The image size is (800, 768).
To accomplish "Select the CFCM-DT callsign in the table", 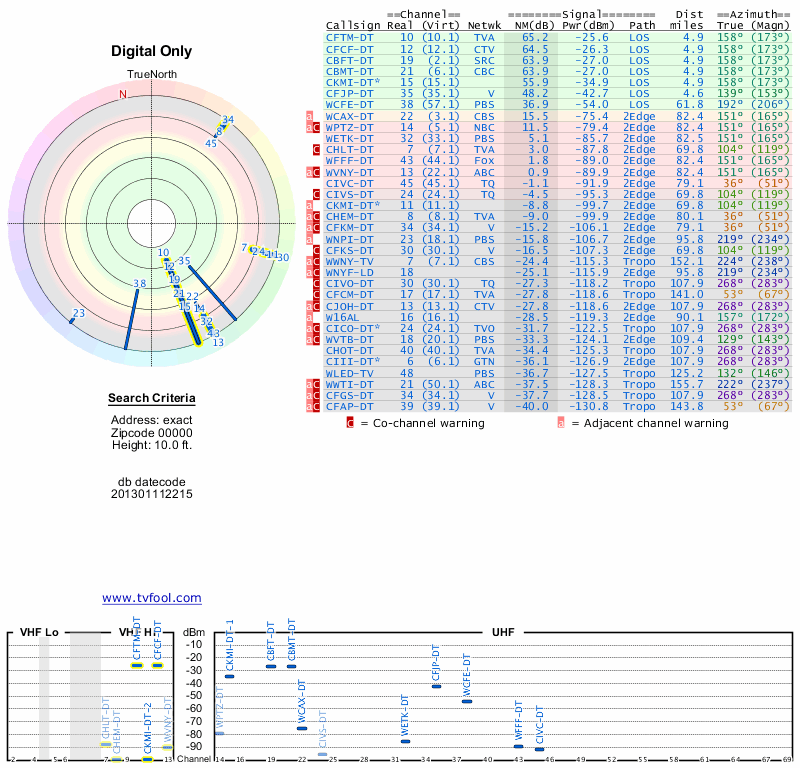I will point(349,294).
